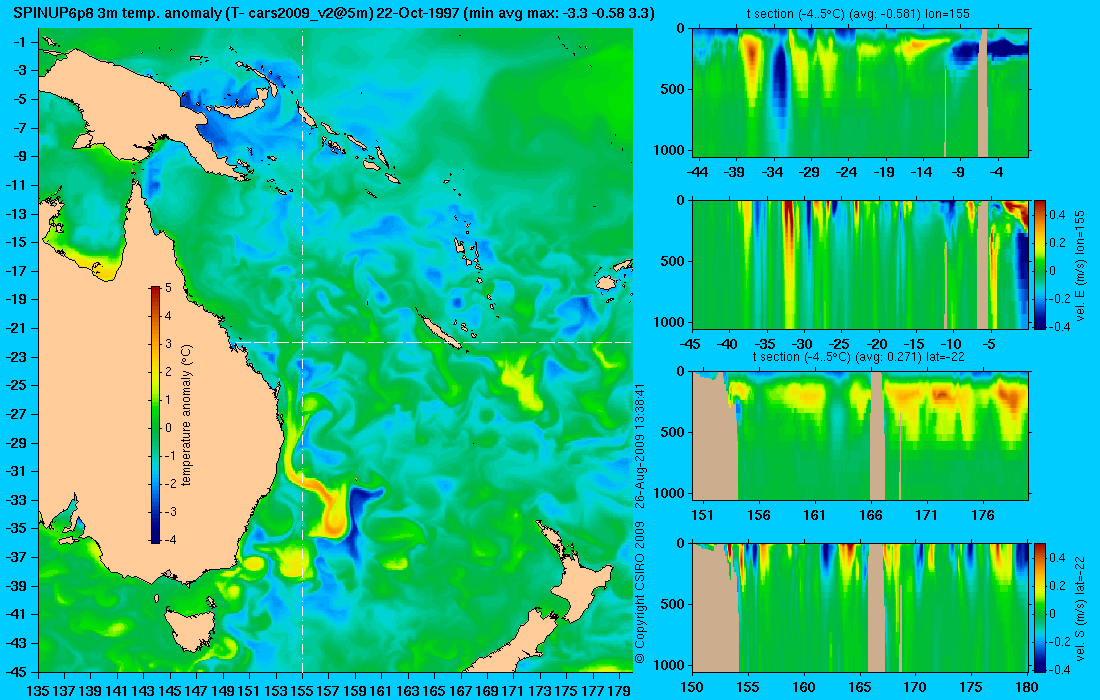Click the "temperature anomaly (°C)" color bar label
The width and height of the screenshot is (1100, 700).
click(186, 415)
